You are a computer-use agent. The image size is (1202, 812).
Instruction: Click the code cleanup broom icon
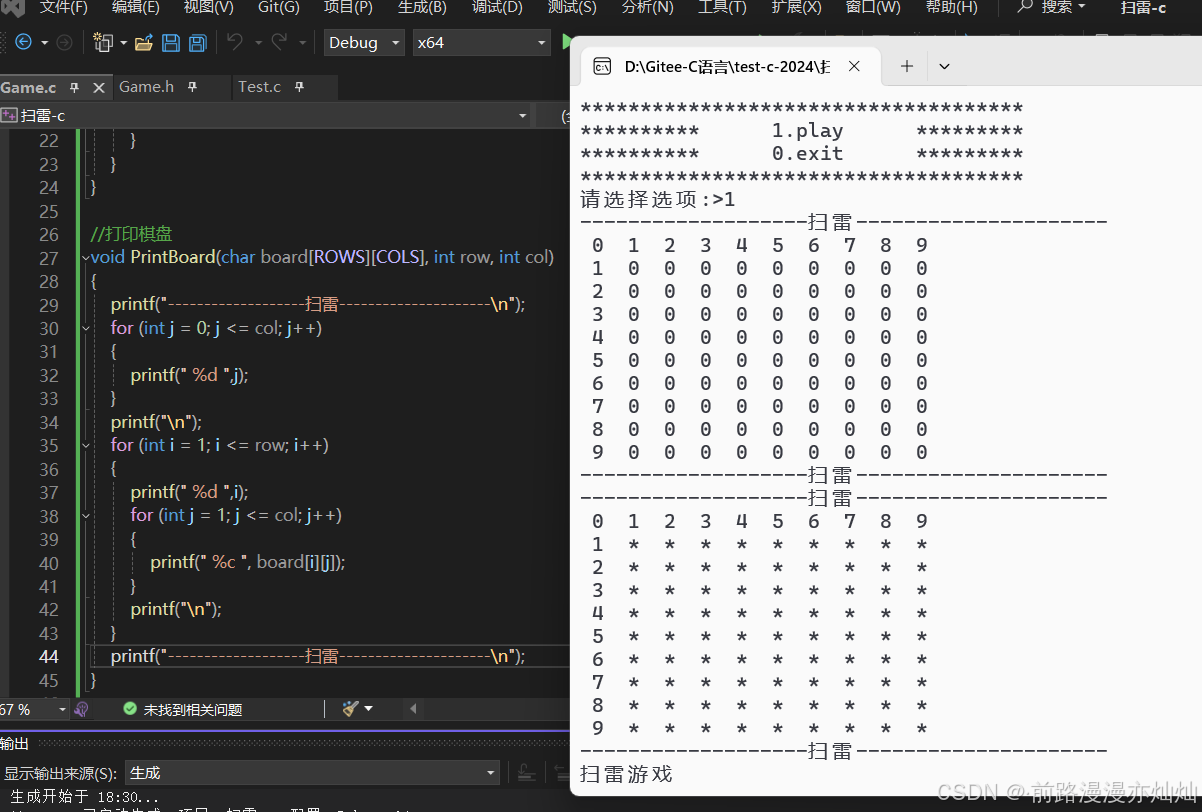click(350, 708)
